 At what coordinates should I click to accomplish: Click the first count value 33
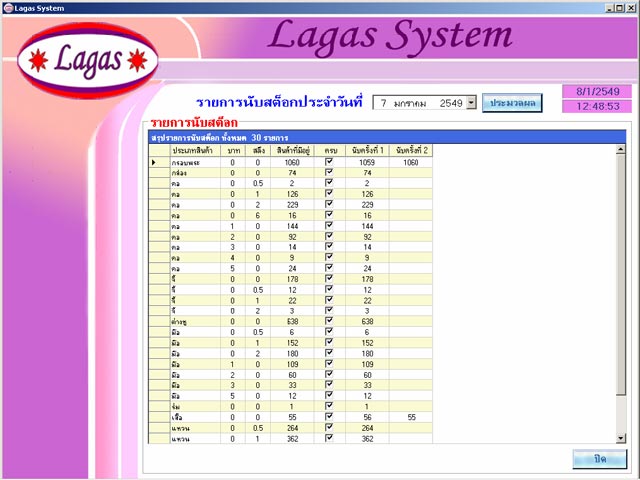(x=367, y=385)
